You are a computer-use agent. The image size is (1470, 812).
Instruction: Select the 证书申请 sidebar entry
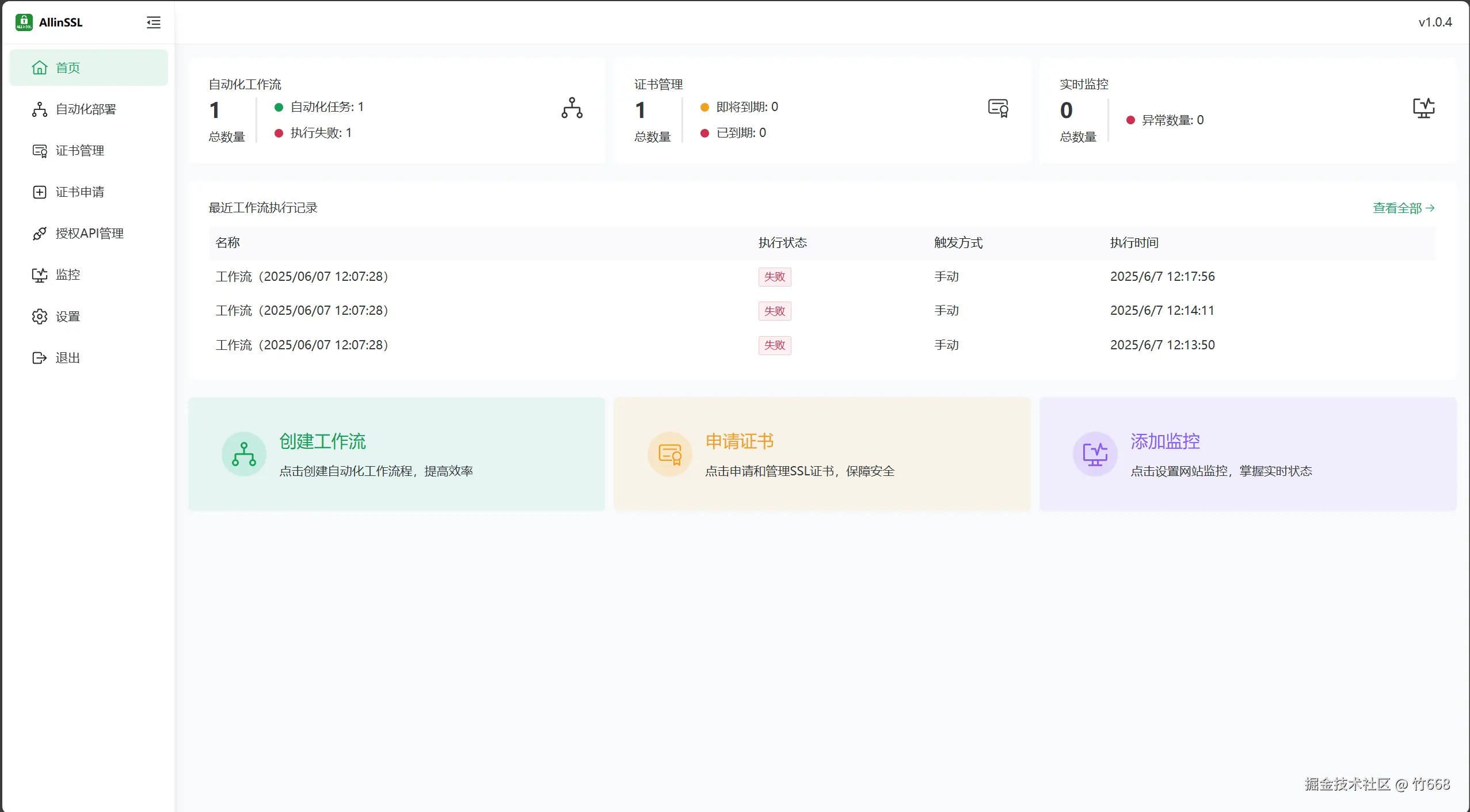(x=79, y=192)
